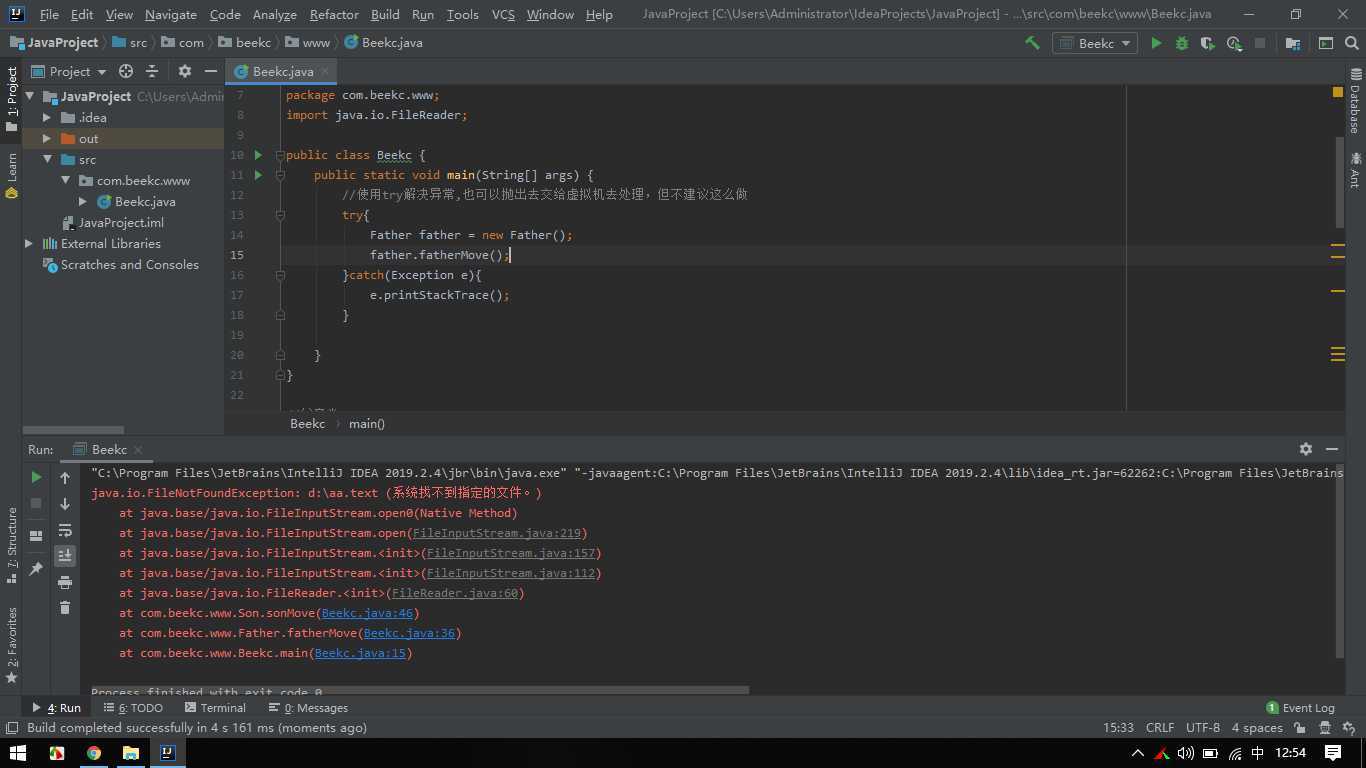Click the Build Project hammer icon
Screen dimensions: 1366x768
point(1032,43)
